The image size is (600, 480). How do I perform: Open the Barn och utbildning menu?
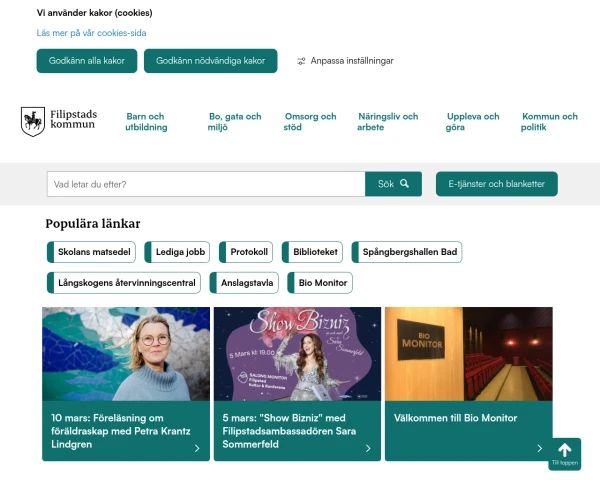pyautogui.click(x=146, y=122)
